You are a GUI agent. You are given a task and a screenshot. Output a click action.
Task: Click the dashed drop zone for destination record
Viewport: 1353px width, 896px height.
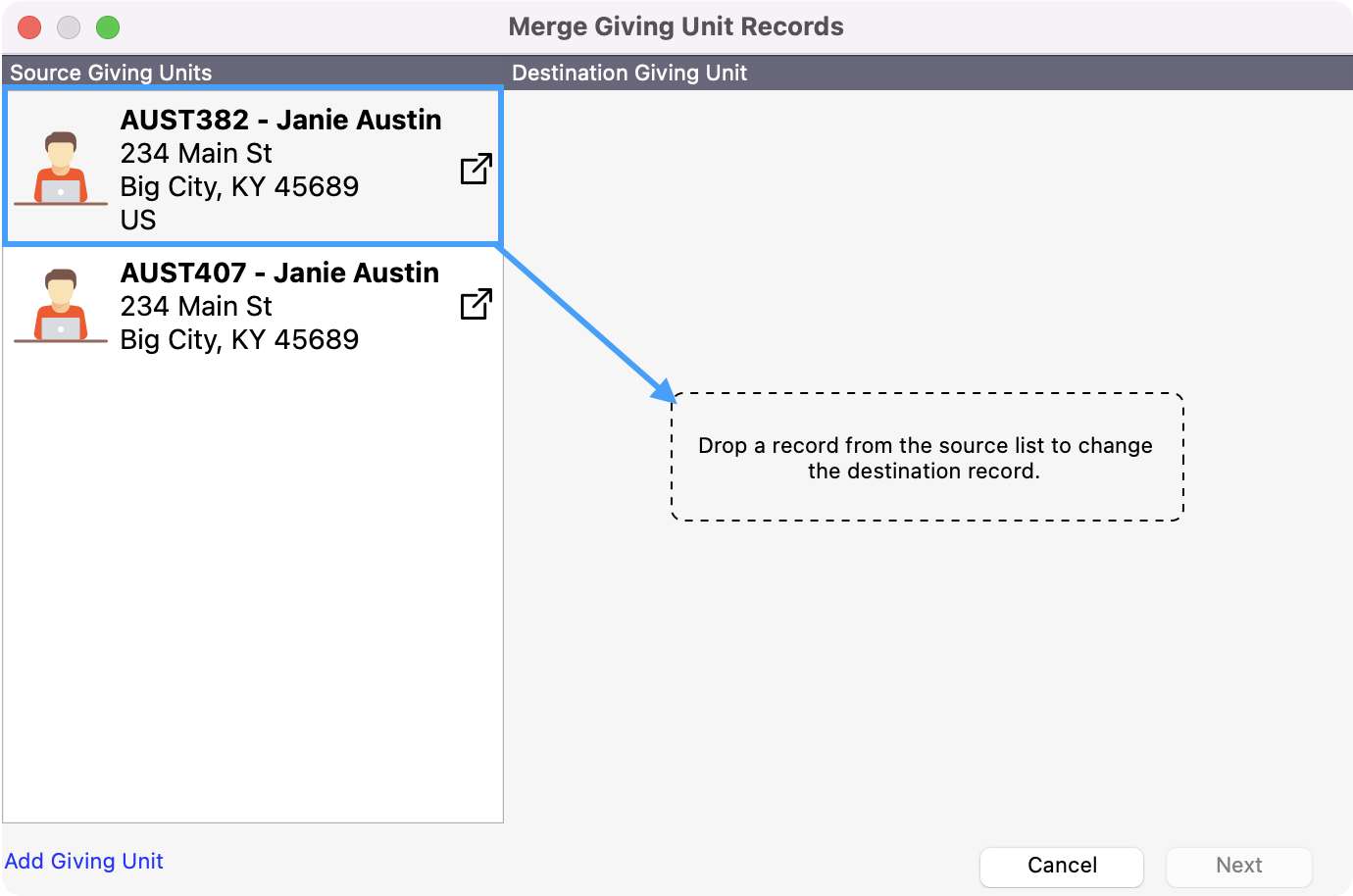(927, 458)
